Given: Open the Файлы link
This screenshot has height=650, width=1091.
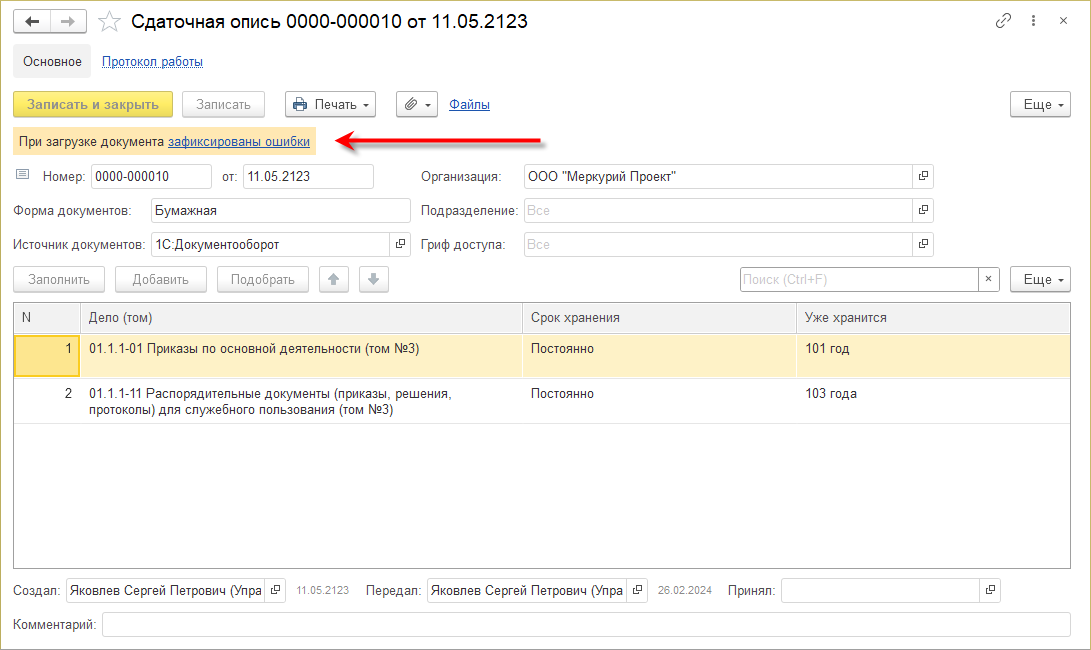Looking at the screenshot, I should click(469, 104).
